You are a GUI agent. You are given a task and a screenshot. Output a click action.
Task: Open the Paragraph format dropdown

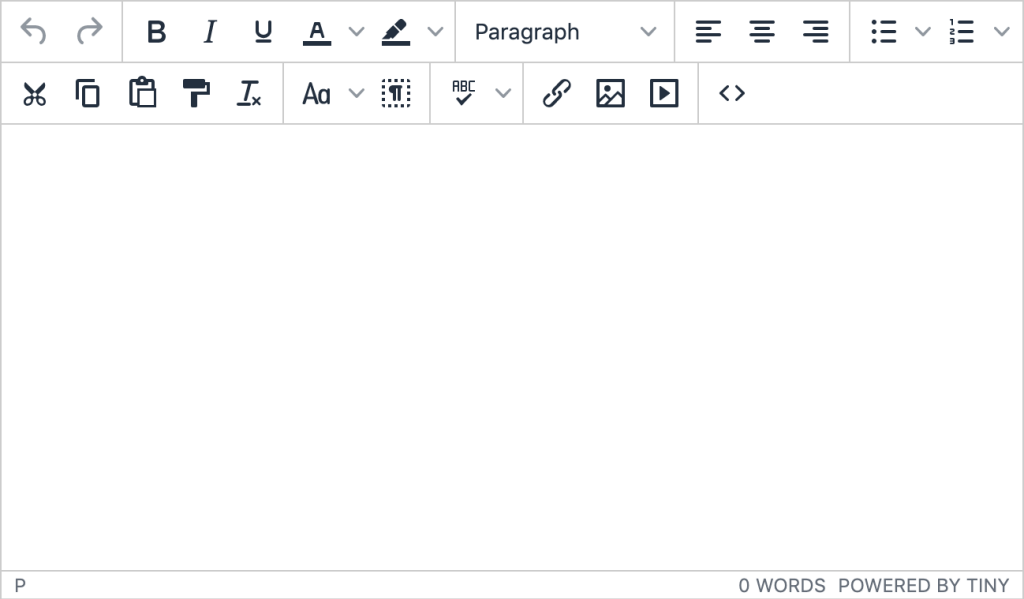[565, 32]
